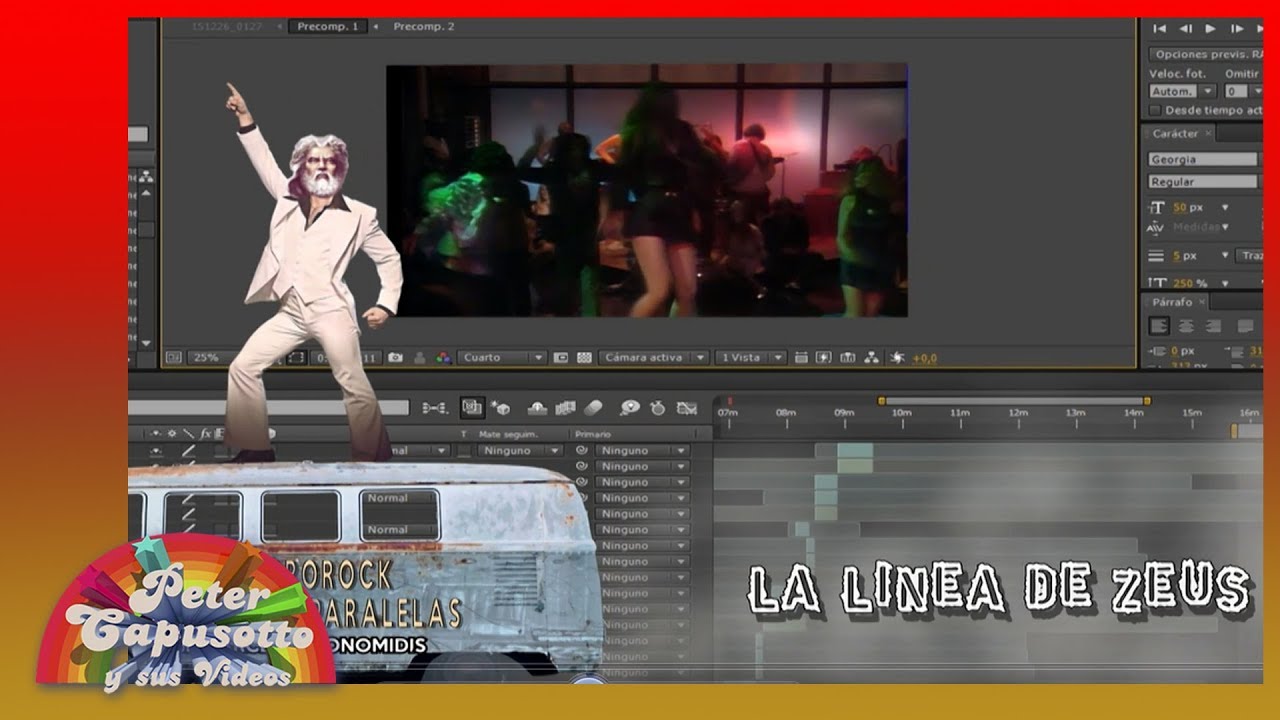
Task: Open the composition flowchart icon
Action: 871,357
